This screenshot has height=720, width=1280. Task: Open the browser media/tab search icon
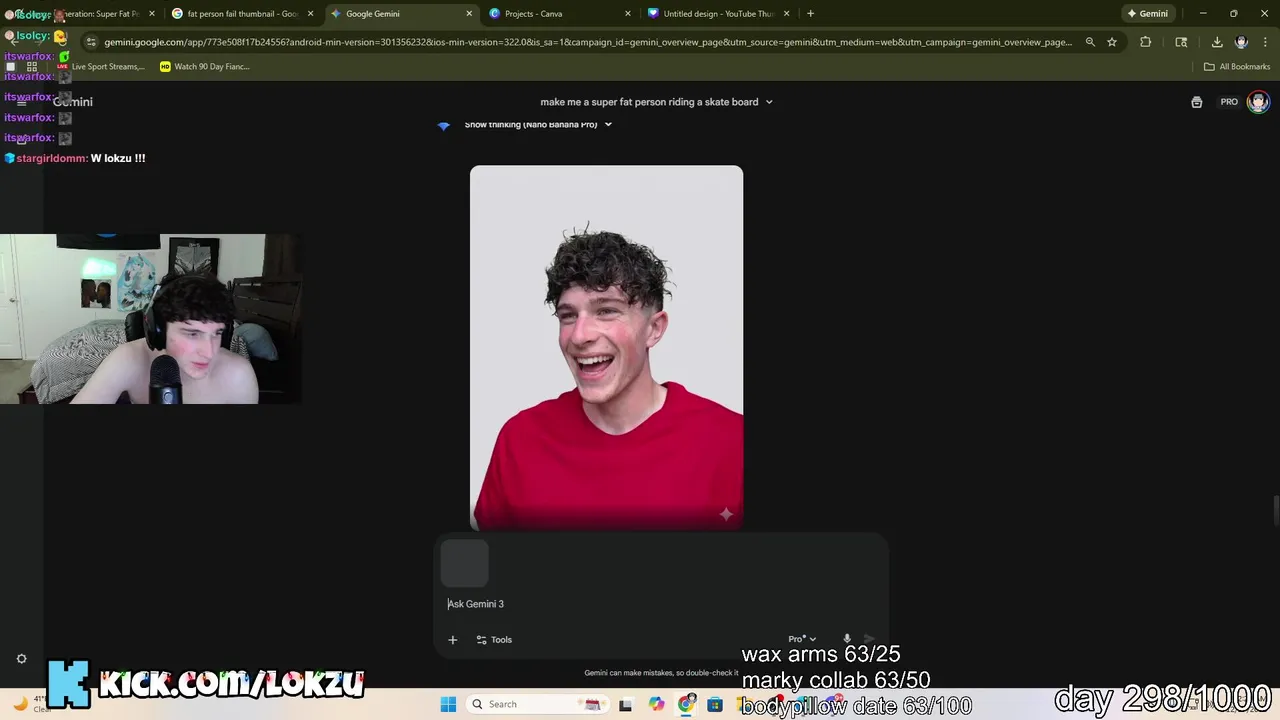pos(1181,42)
